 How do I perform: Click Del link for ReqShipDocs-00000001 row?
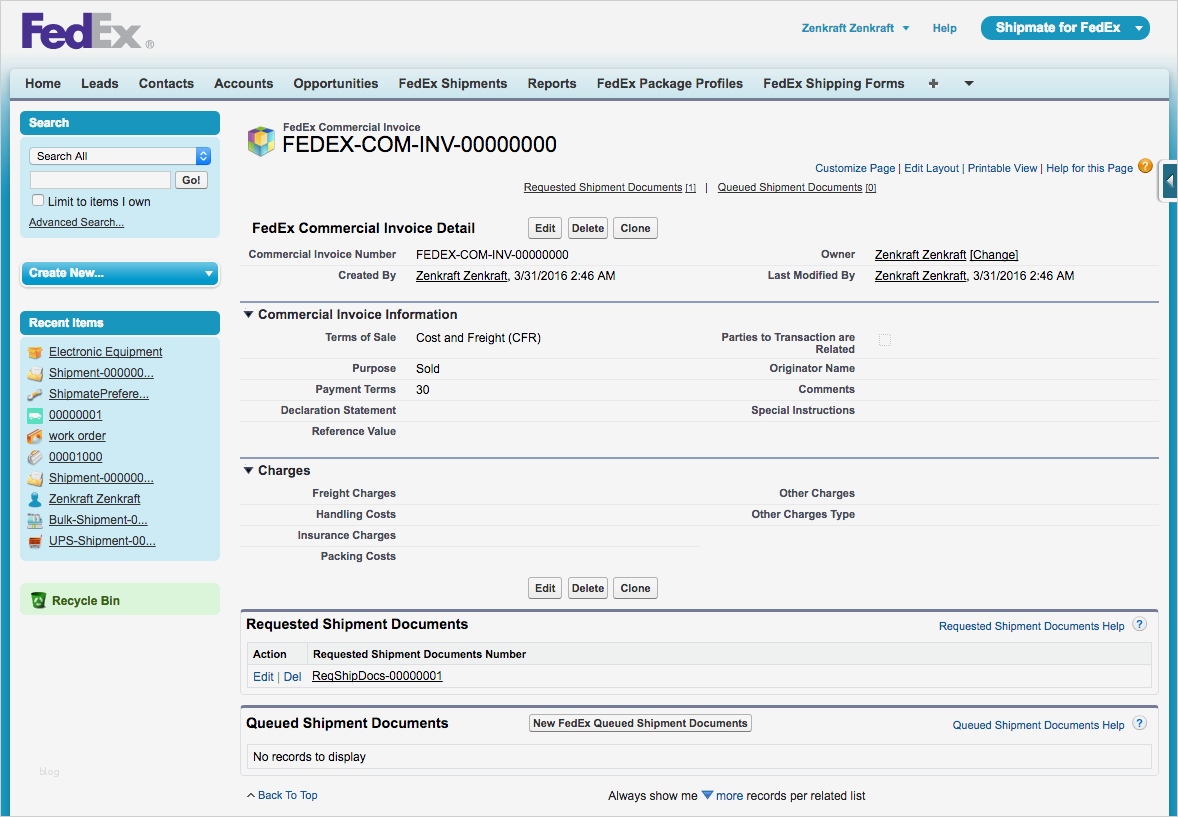pyautogui.click(x=292, y=676)
